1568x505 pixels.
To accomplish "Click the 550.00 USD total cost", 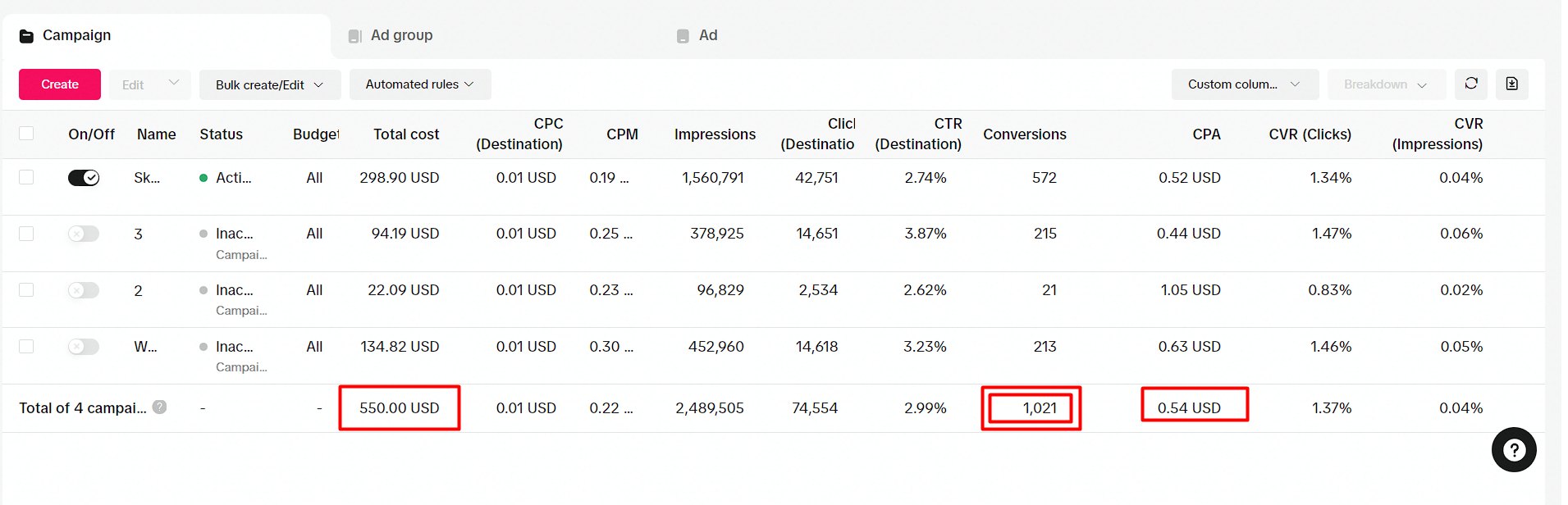I will [399, 407].
